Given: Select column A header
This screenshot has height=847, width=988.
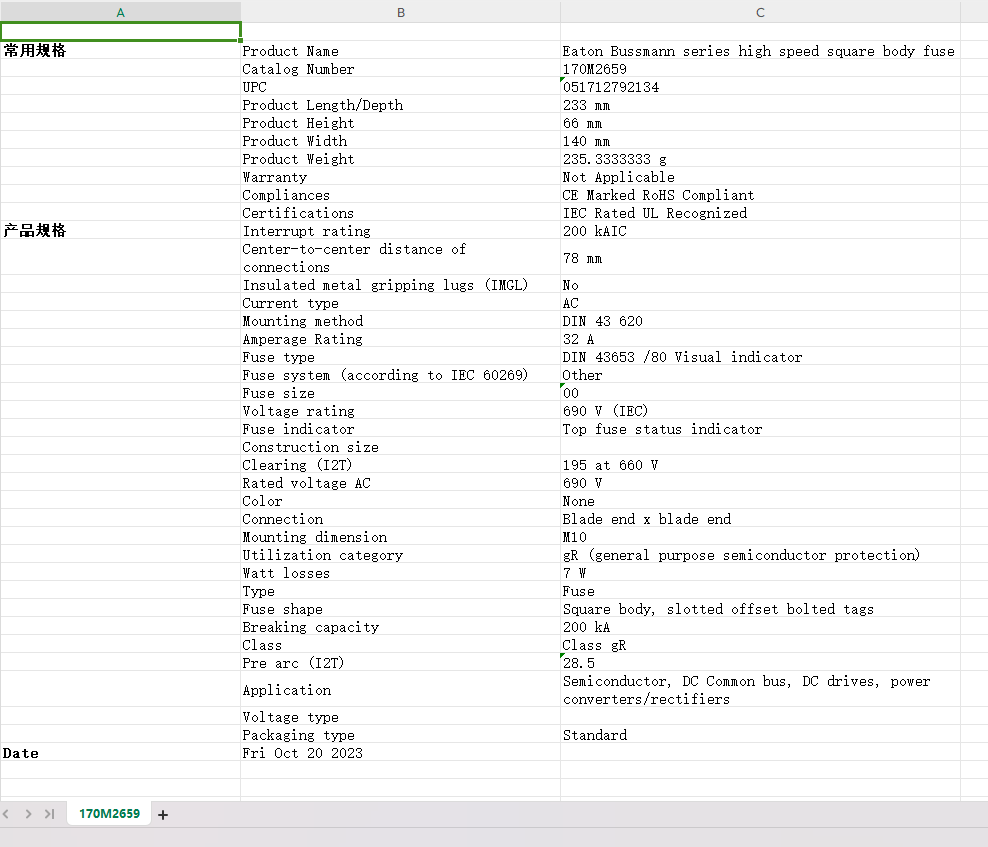Looking at the screenshot, I should click(120, 13).
